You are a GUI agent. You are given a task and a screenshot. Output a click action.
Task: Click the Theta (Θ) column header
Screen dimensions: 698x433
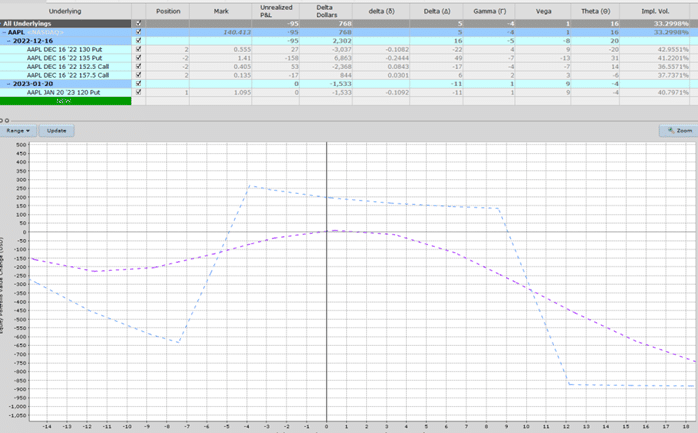tap(595, 11)
